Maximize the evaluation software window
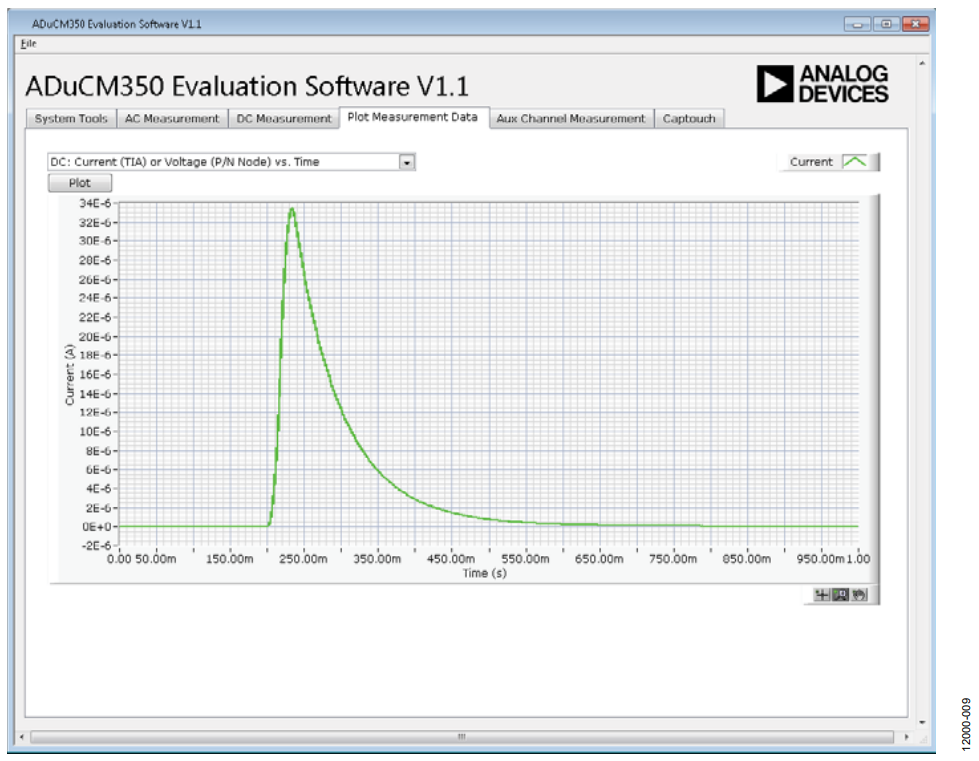The height and width of the screenshot is (761, 979). (x=885, y=24)
